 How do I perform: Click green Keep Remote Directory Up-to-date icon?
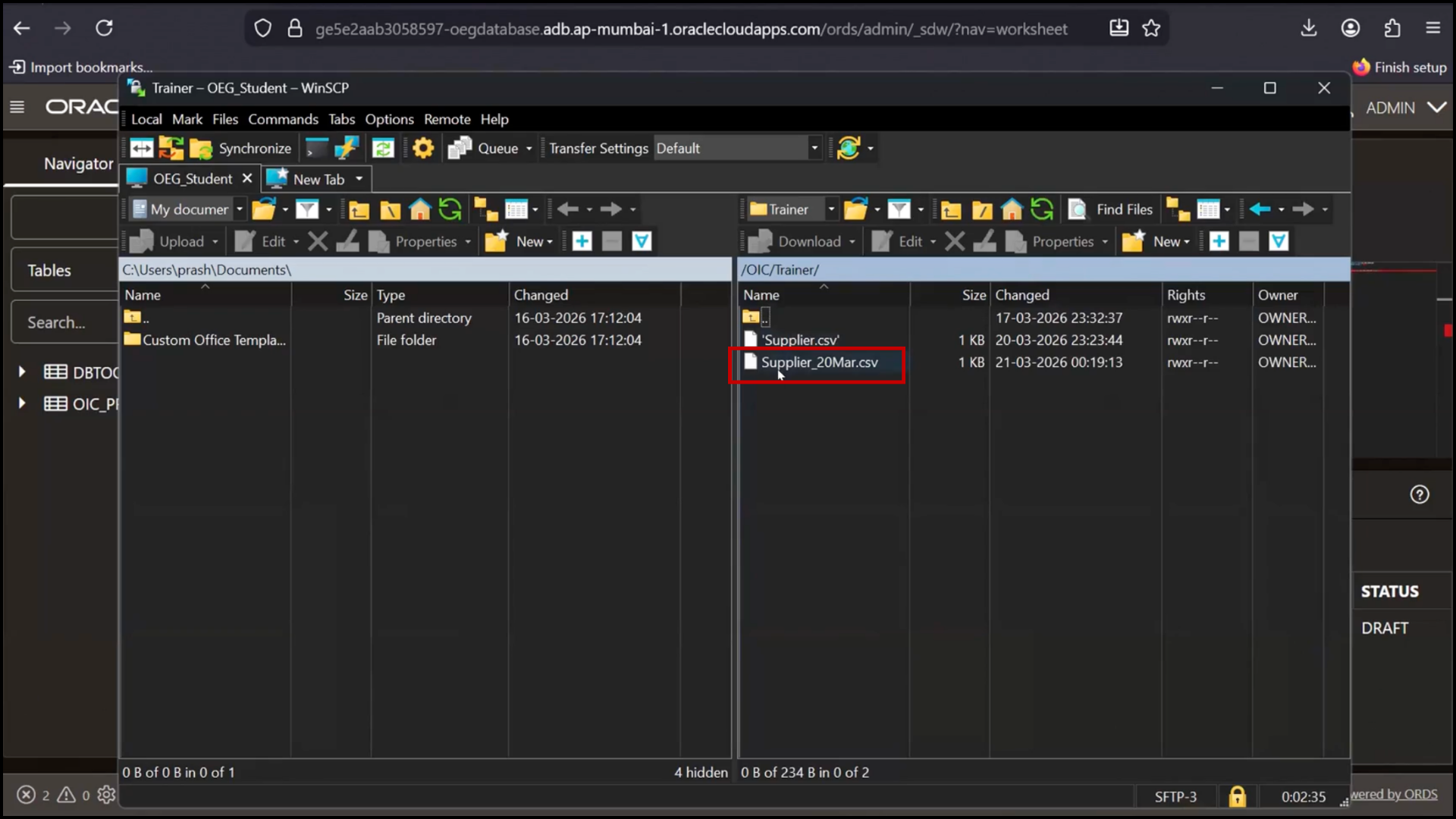coord(384,149)
